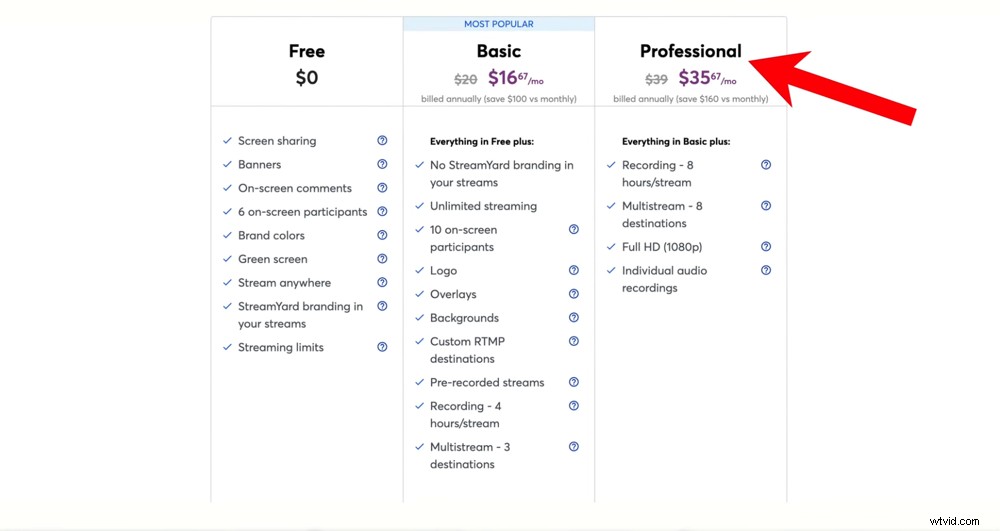Open the help tooltip for Banners
Screen dimensions: 1000x531
coord(382,164)
